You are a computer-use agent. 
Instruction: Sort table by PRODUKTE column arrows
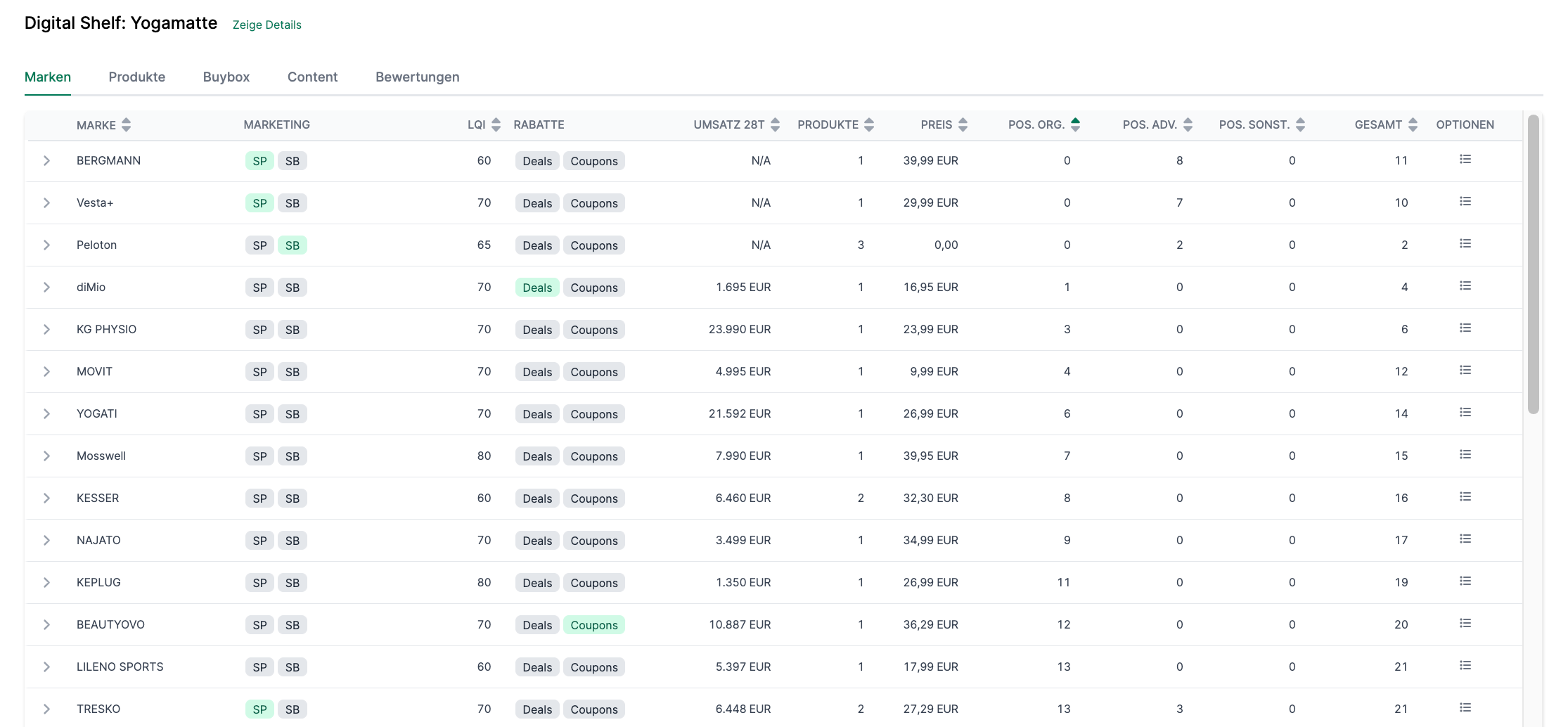869,124
